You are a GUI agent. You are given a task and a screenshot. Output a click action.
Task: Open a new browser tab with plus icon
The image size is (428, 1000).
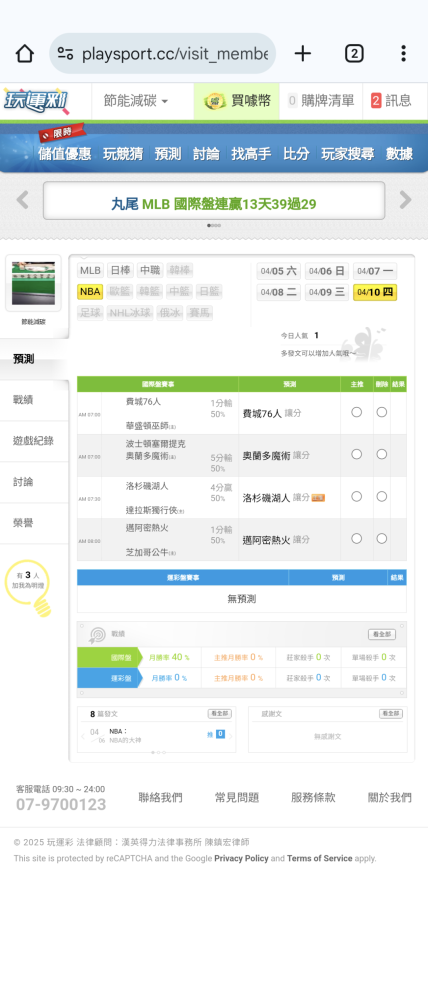[303, 54]
